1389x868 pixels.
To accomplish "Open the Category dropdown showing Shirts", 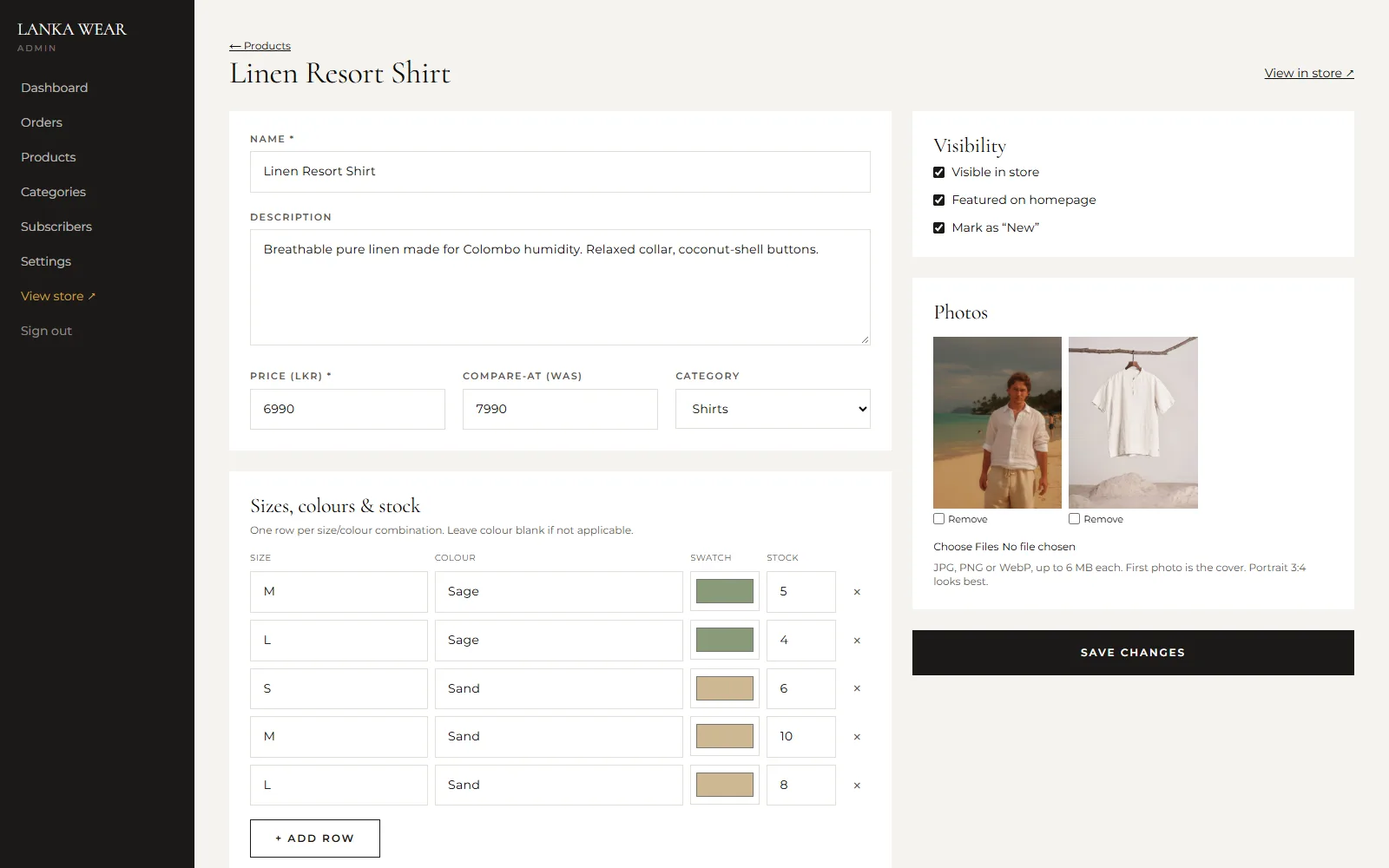I will tap(773, 409).
